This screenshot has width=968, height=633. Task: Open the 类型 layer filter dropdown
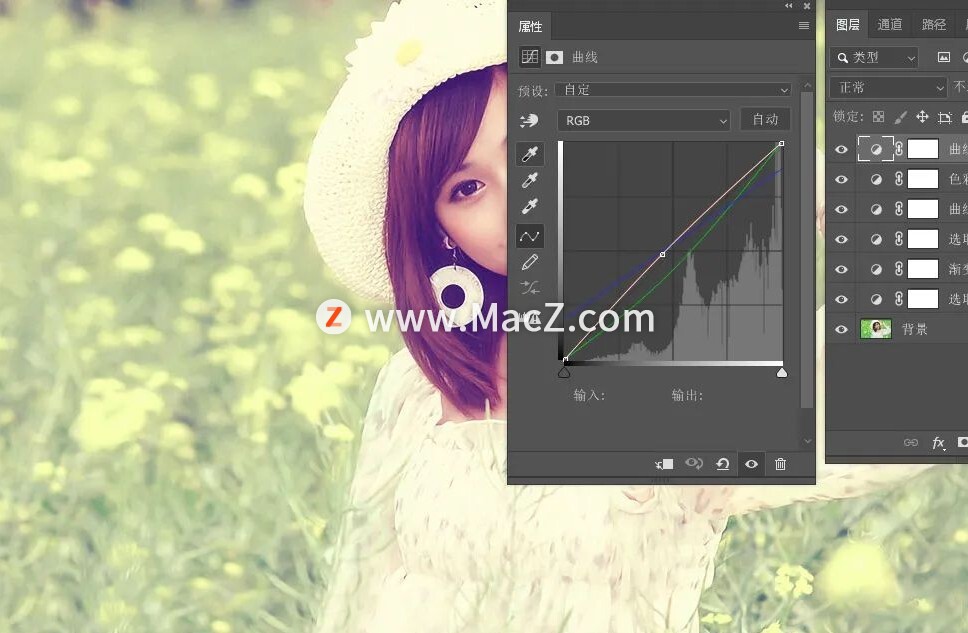click(x=874, y=57)
